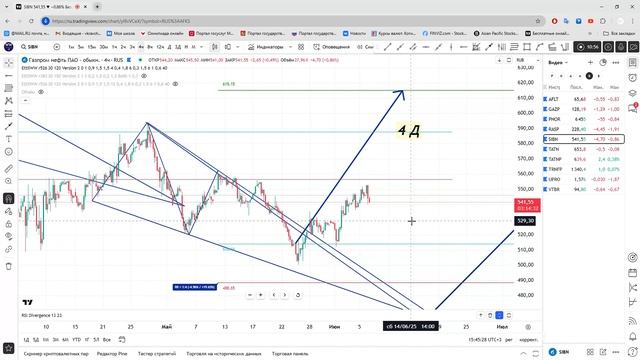Click the chart zoom in plus button
The width and height of the screenshot is (640, 360).
pos(260,295)
